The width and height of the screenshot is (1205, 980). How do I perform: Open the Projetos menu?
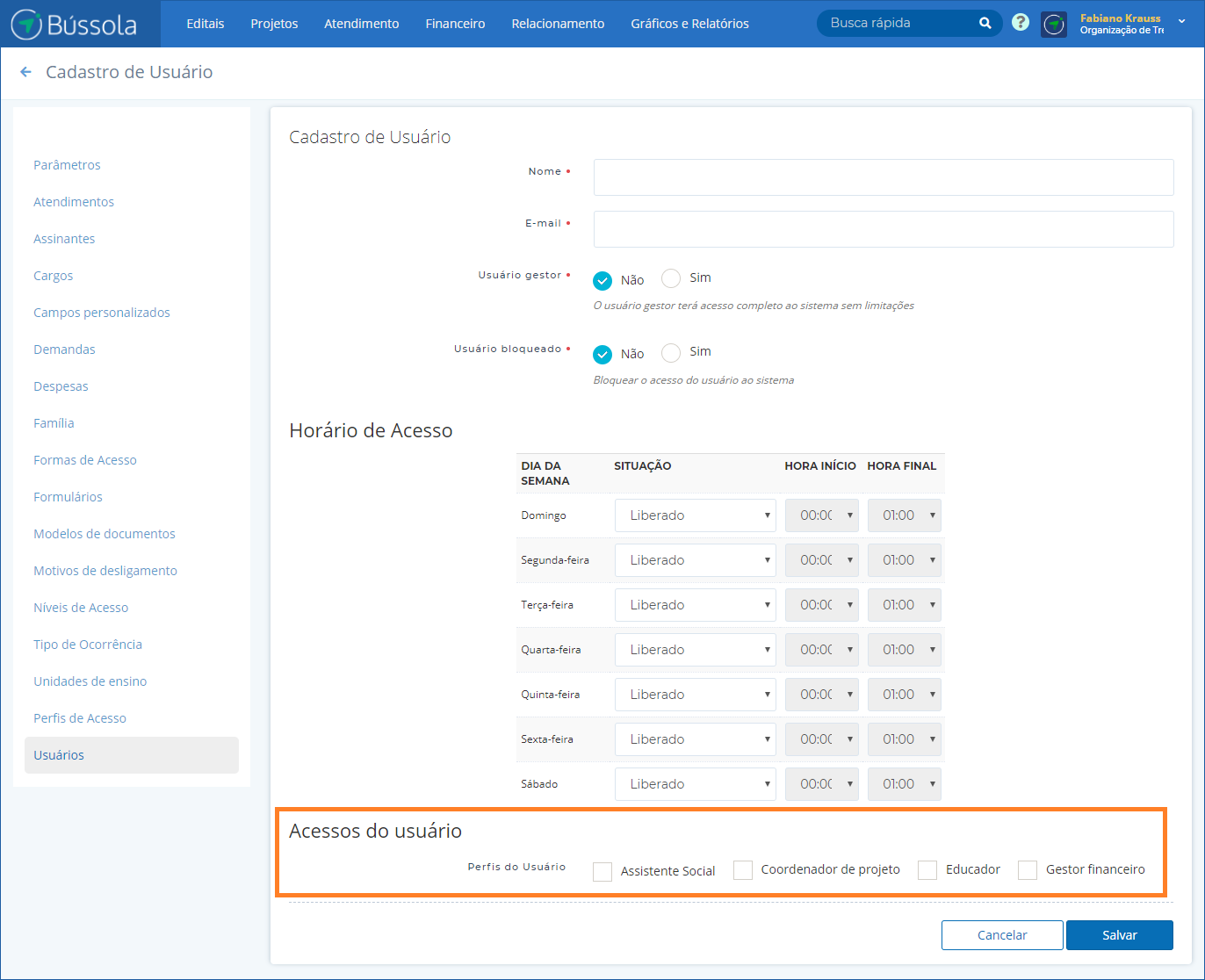[274, 24]
